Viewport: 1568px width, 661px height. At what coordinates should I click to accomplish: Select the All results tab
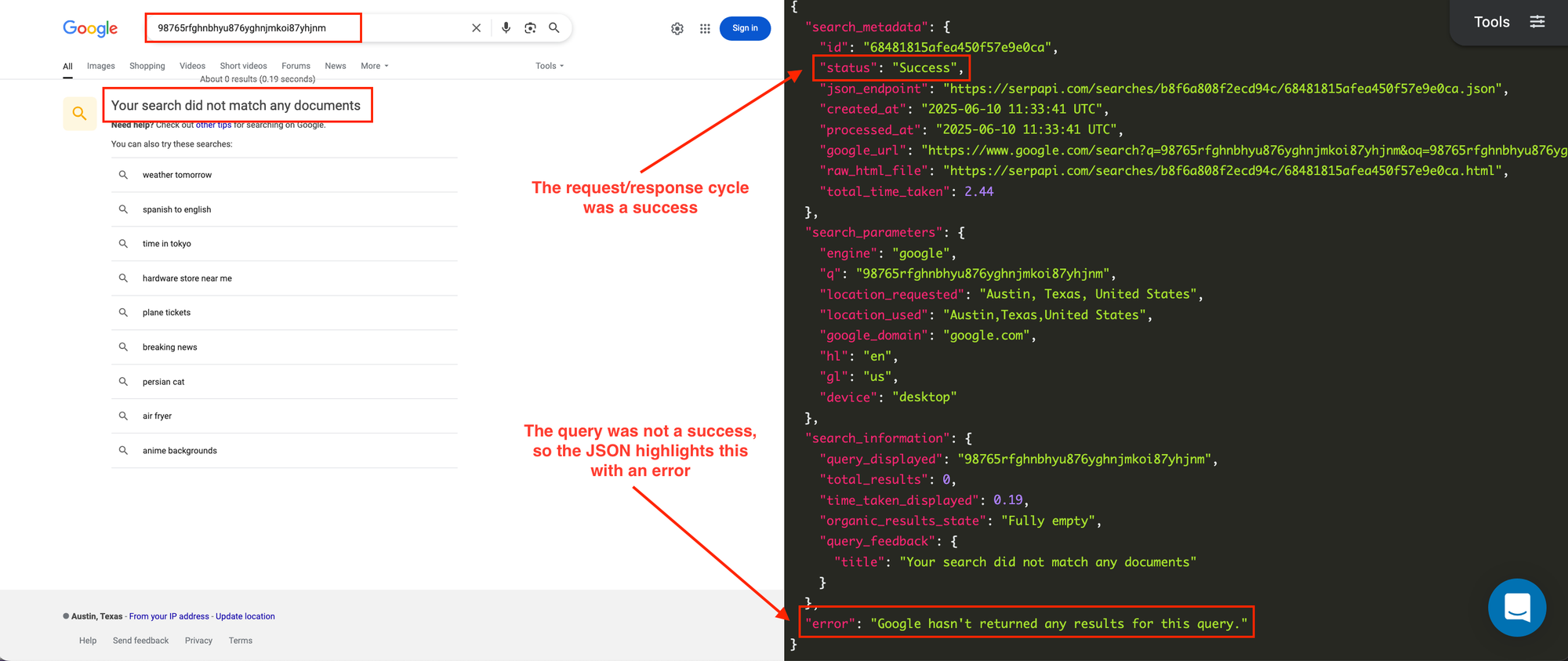pyautogui.click(x=67, y=67)
